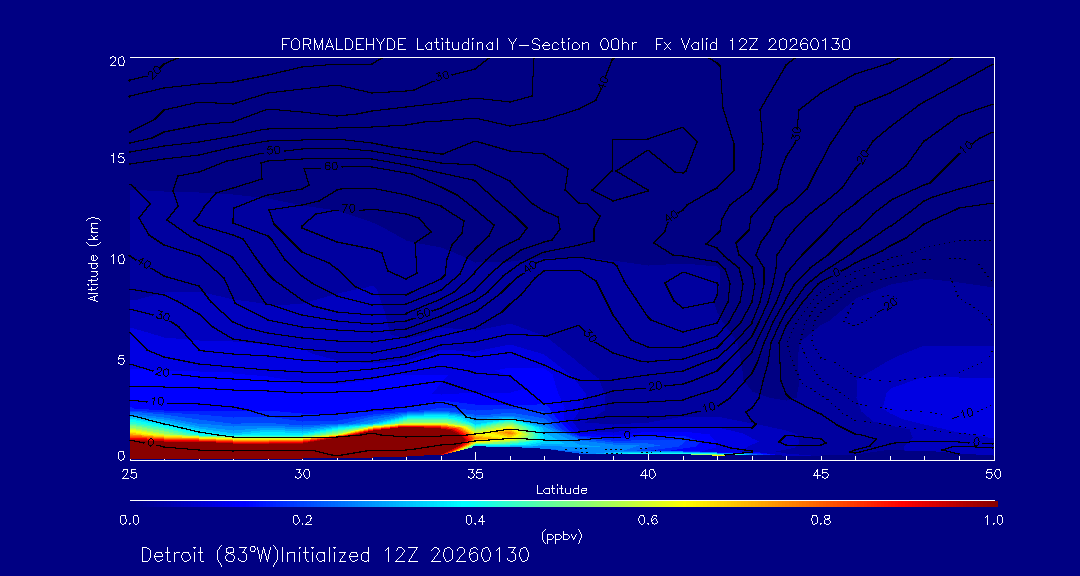Click the altitude tick label 5
Viewport: 1080px width, 576px height.
[119, 359]
